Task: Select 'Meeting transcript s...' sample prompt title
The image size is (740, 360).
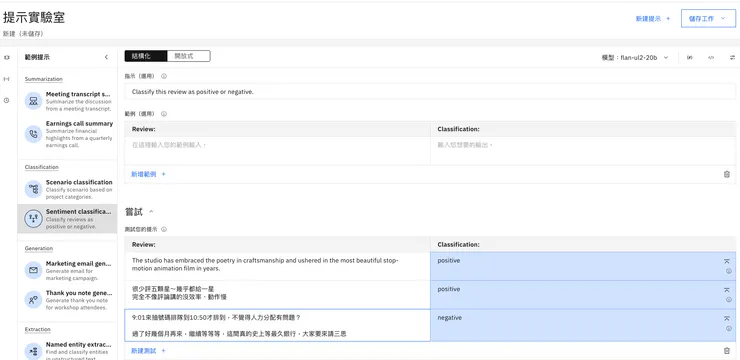Action: 78,94
